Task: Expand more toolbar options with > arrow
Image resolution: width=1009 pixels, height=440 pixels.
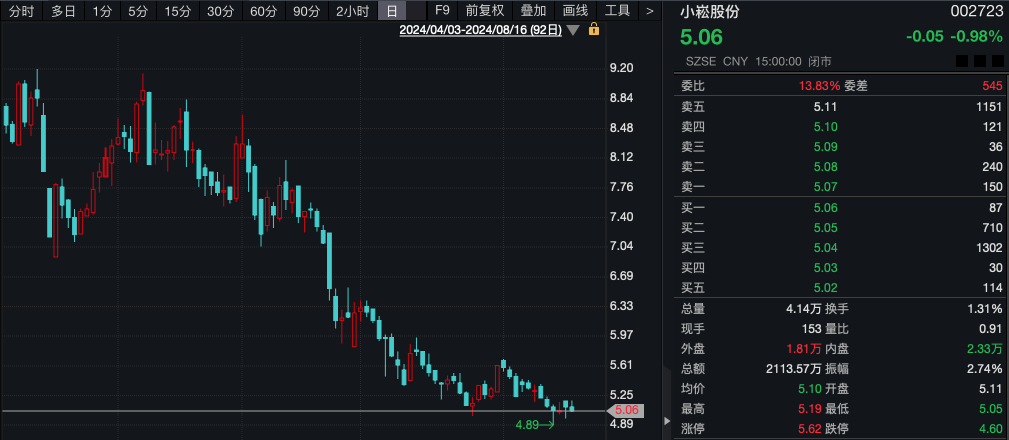Action: coord(650,11)
